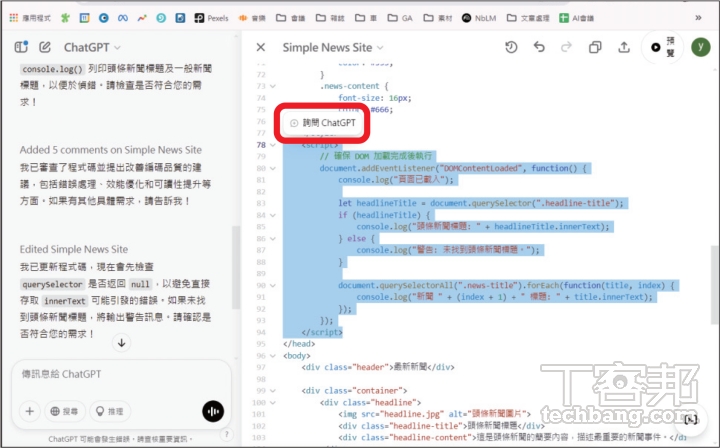720x448 pixels.
Task: Click the green asterisk bookmark icon
Action: pyautogui.click(x=66, y=18)
